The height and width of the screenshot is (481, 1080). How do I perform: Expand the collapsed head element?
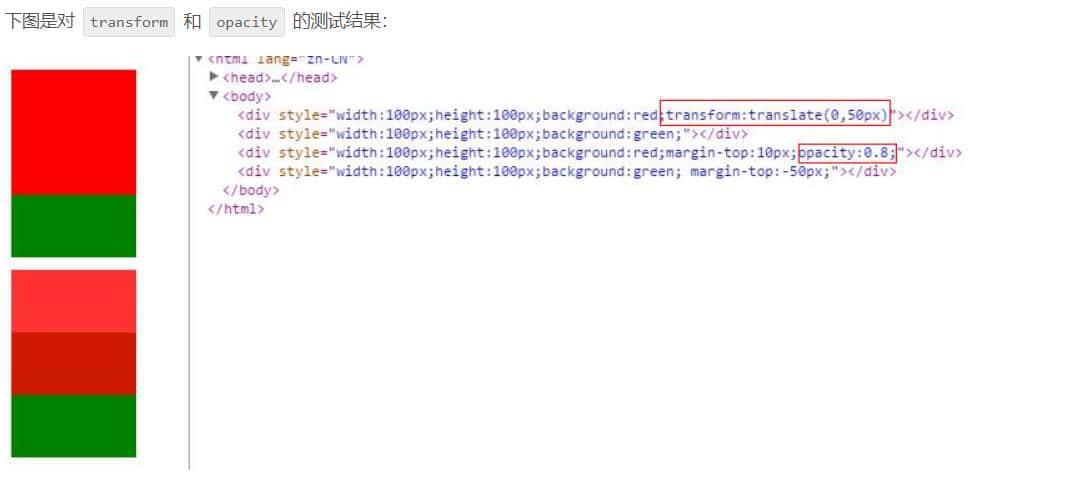214,76
